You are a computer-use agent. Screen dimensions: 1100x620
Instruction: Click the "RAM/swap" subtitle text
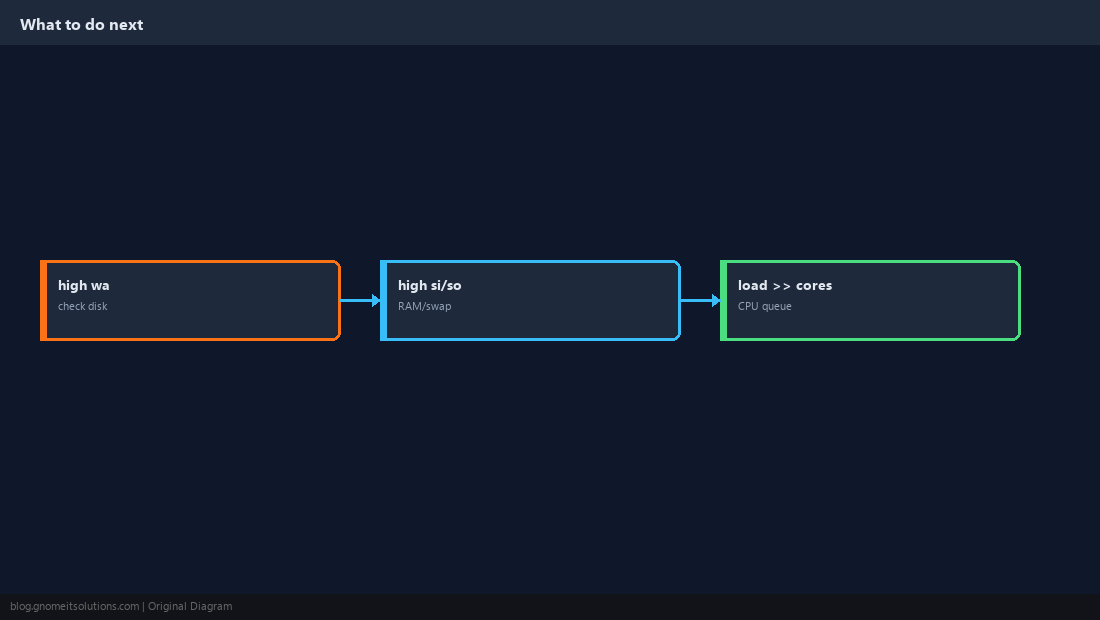click(424, 306)
